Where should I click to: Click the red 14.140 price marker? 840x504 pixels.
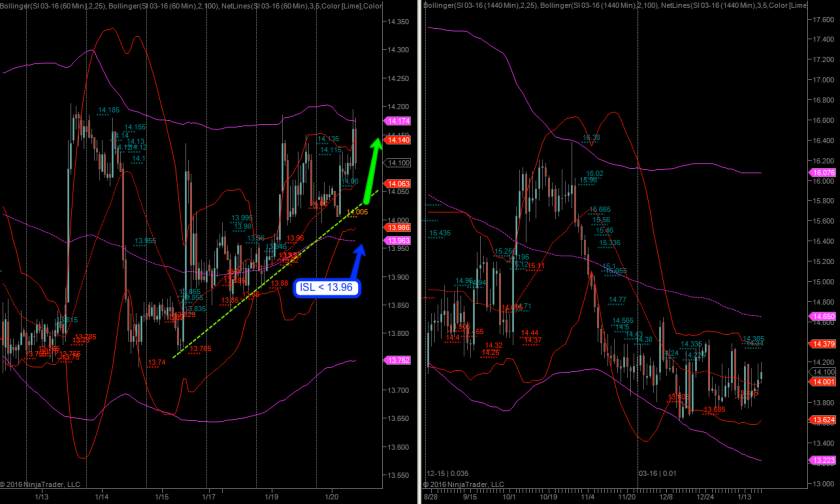[x=397, y=140]
